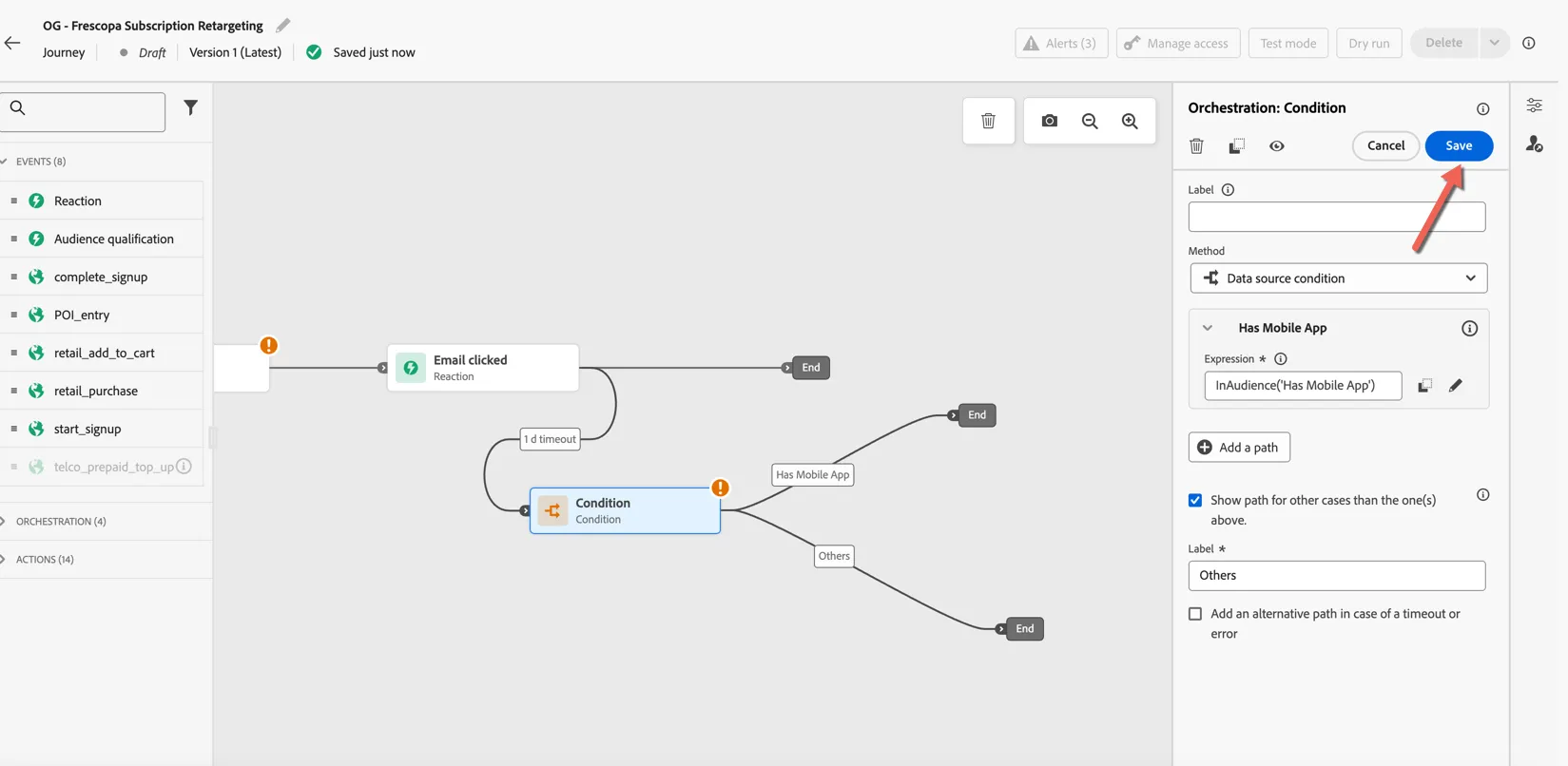Edit the expression with pencil icon
Image resolution: width=1568 pixels, height=766 pixels.
click(x=1455, y=385)
